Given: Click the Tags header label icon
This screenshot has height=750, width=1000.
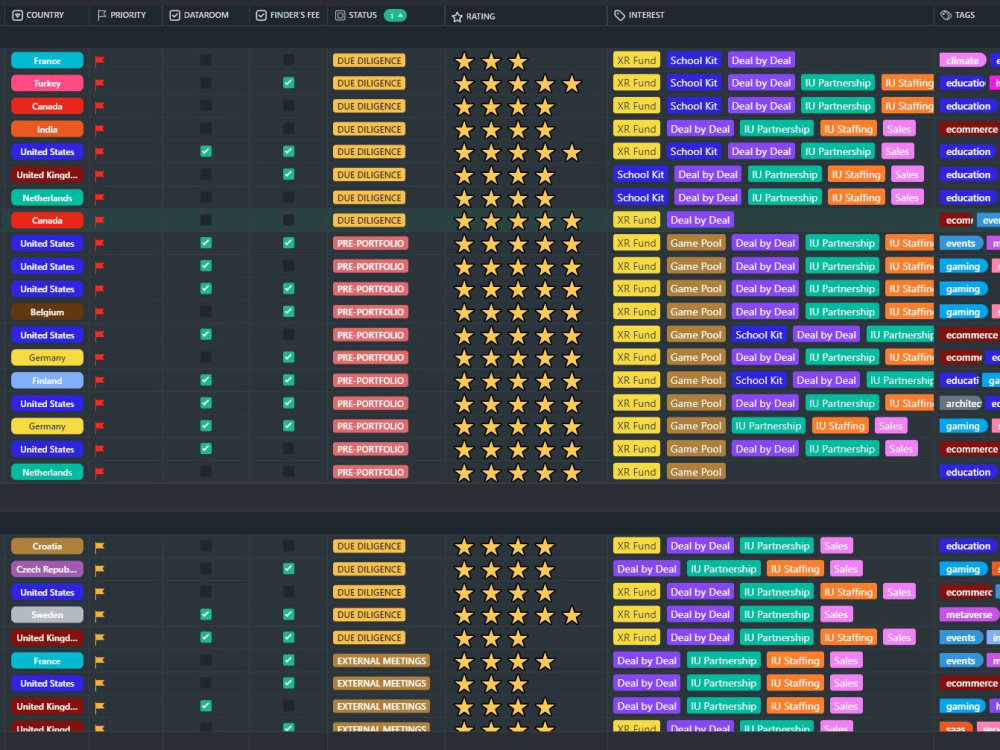Looking at the screenshot, I should (946, 15).
